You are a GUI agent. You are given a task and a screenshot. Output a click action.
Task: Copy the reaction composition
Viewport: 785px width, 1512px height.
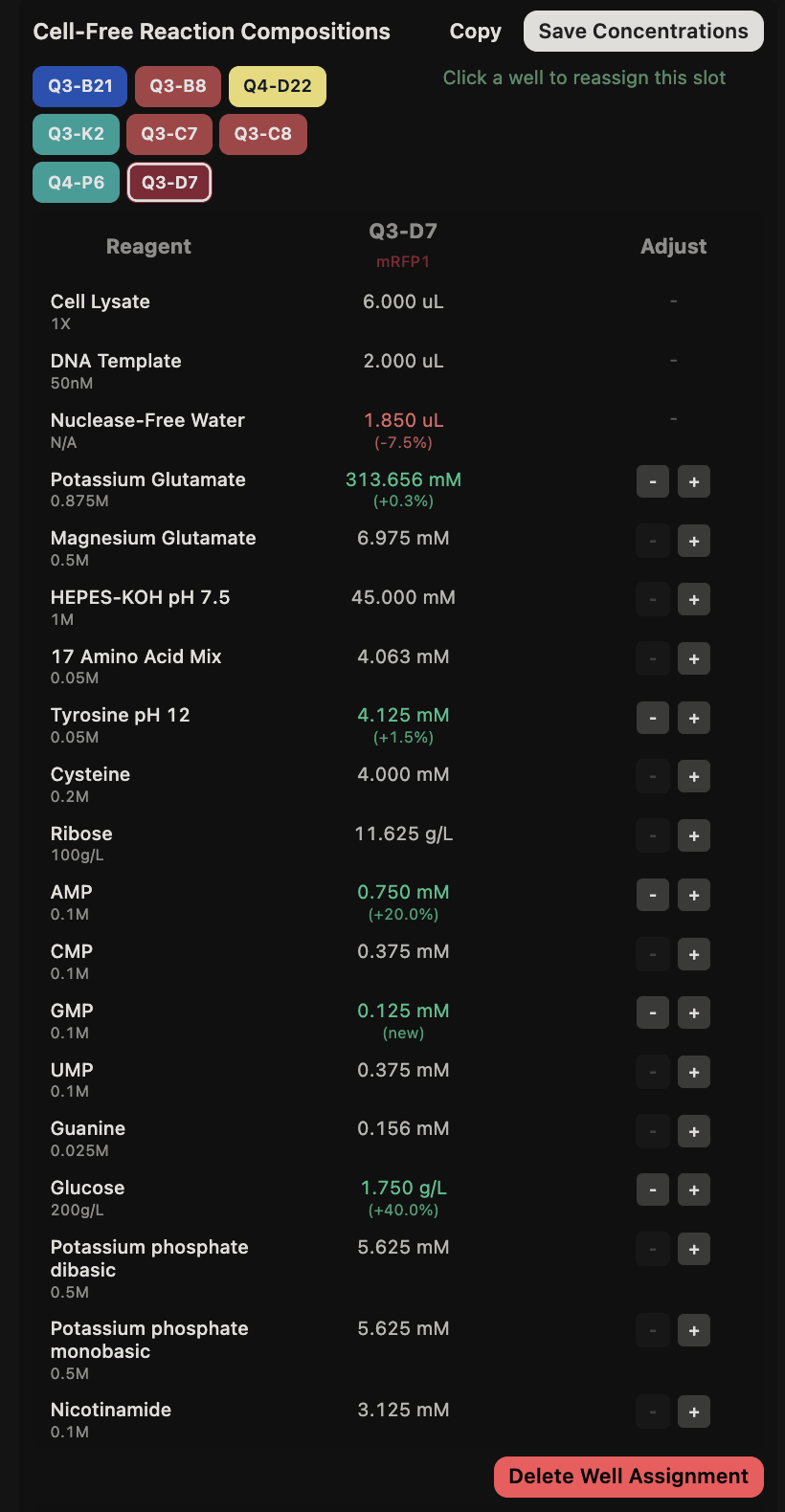pyautogui.click(x=476, y=32)
